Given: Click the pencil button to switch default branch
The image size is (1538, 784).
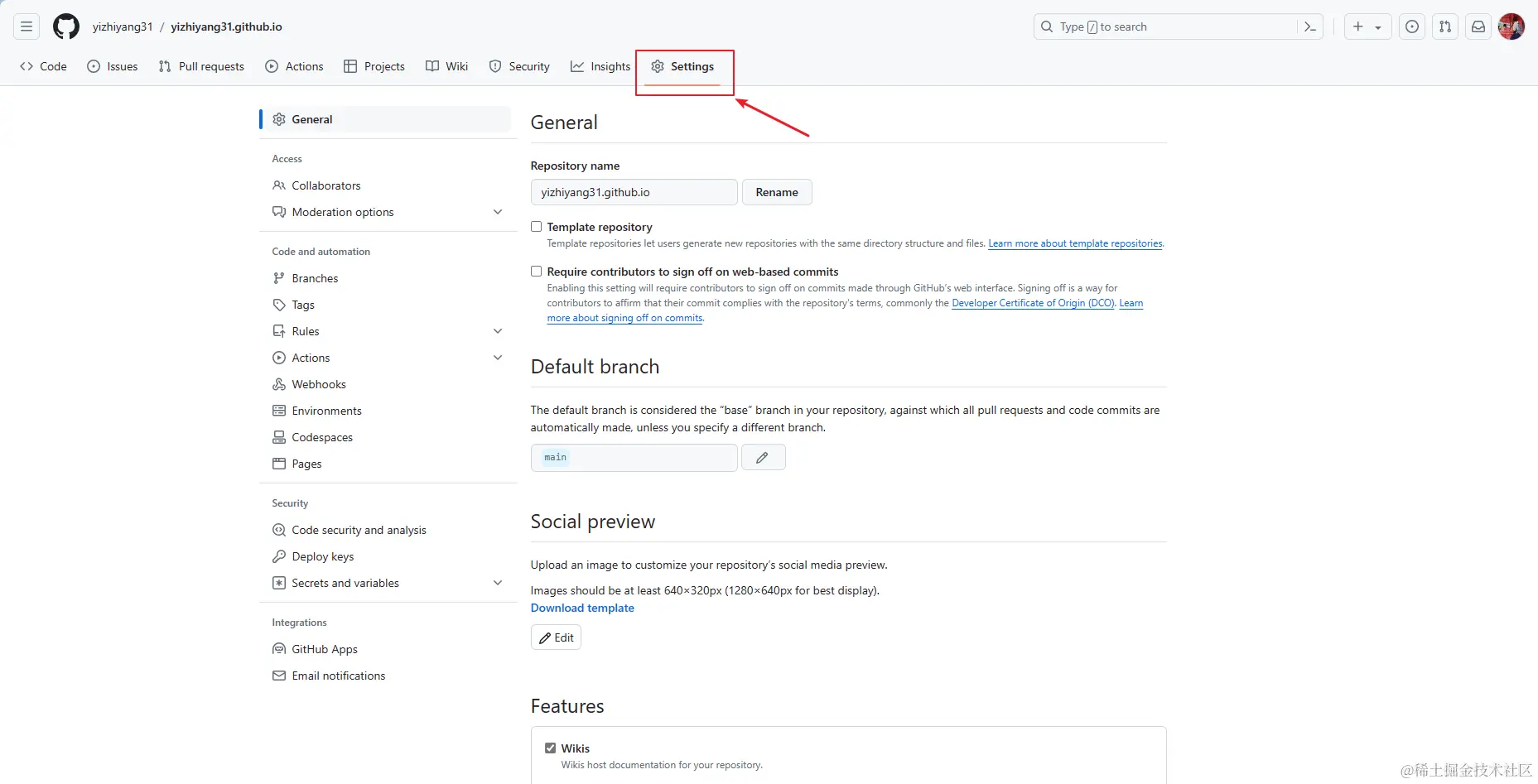Looking at the screenshot, I should 763,457.
